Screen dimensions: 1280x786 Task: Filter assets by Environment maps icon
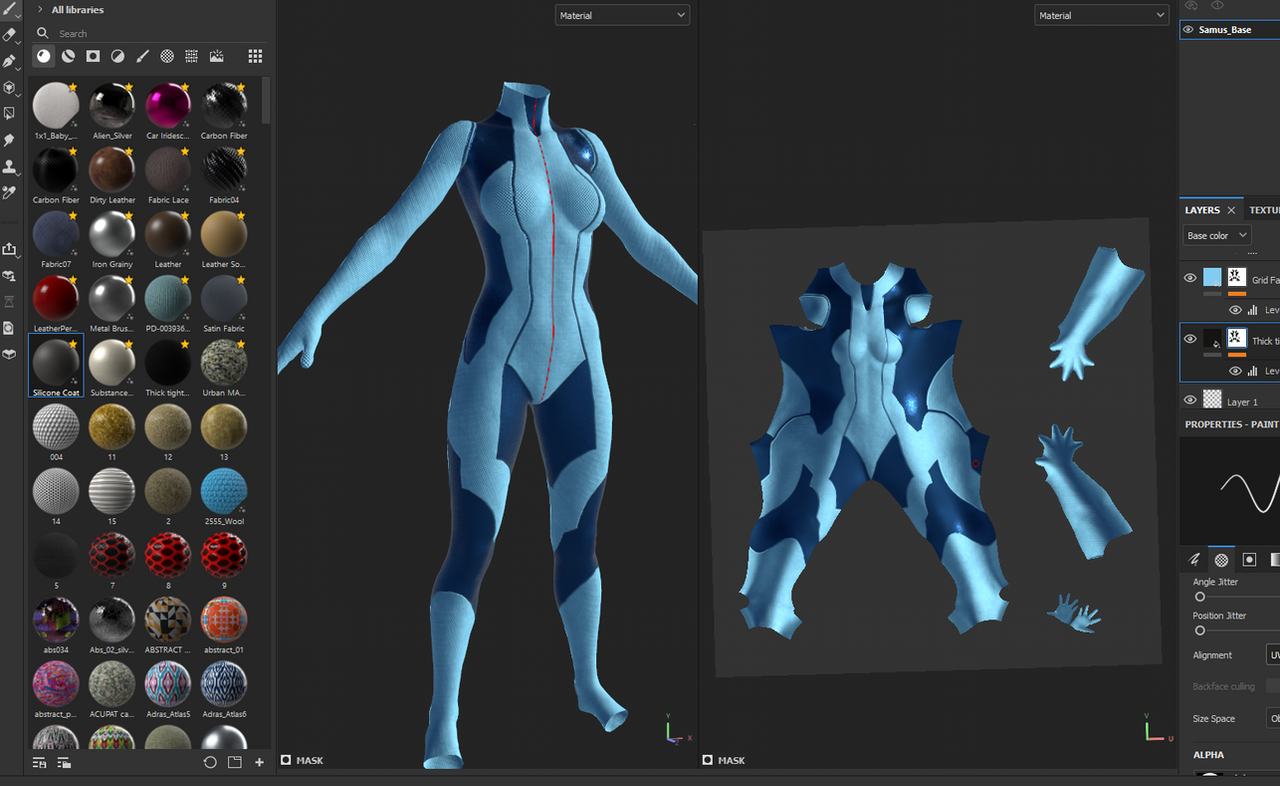(x=216, y=57)
